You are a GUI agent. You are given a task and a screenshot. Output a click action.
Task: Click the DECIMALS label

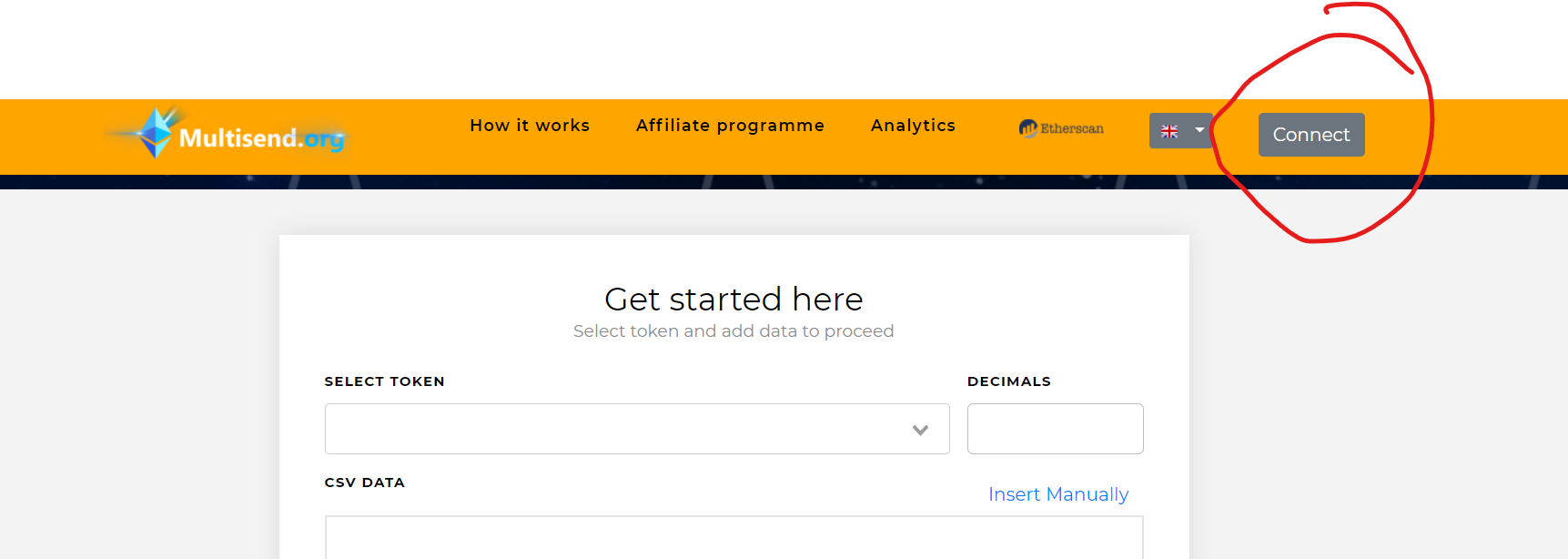tap(1009, 381)
